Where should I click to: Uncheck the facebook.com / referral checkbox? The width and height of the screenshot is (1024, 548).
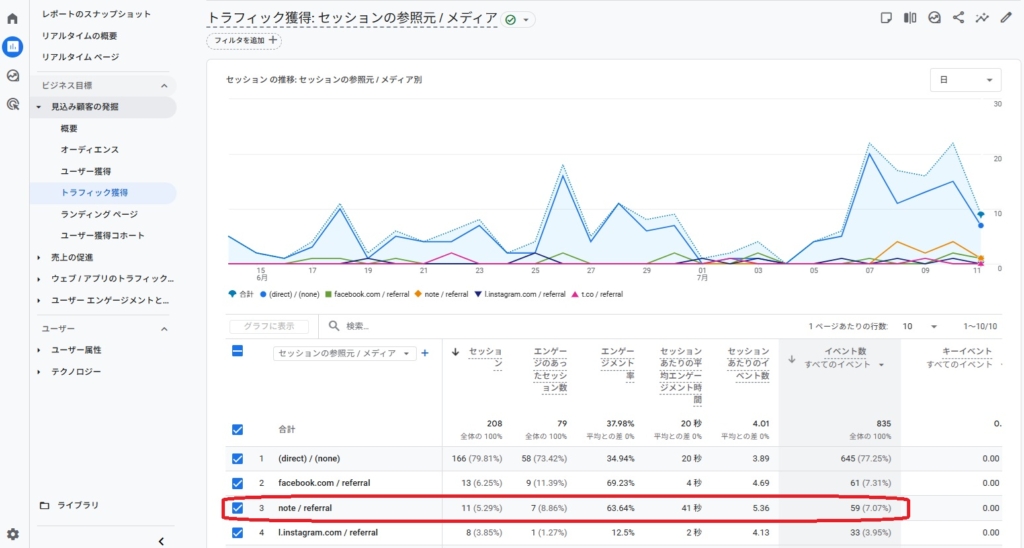click(x=238, y=483)
